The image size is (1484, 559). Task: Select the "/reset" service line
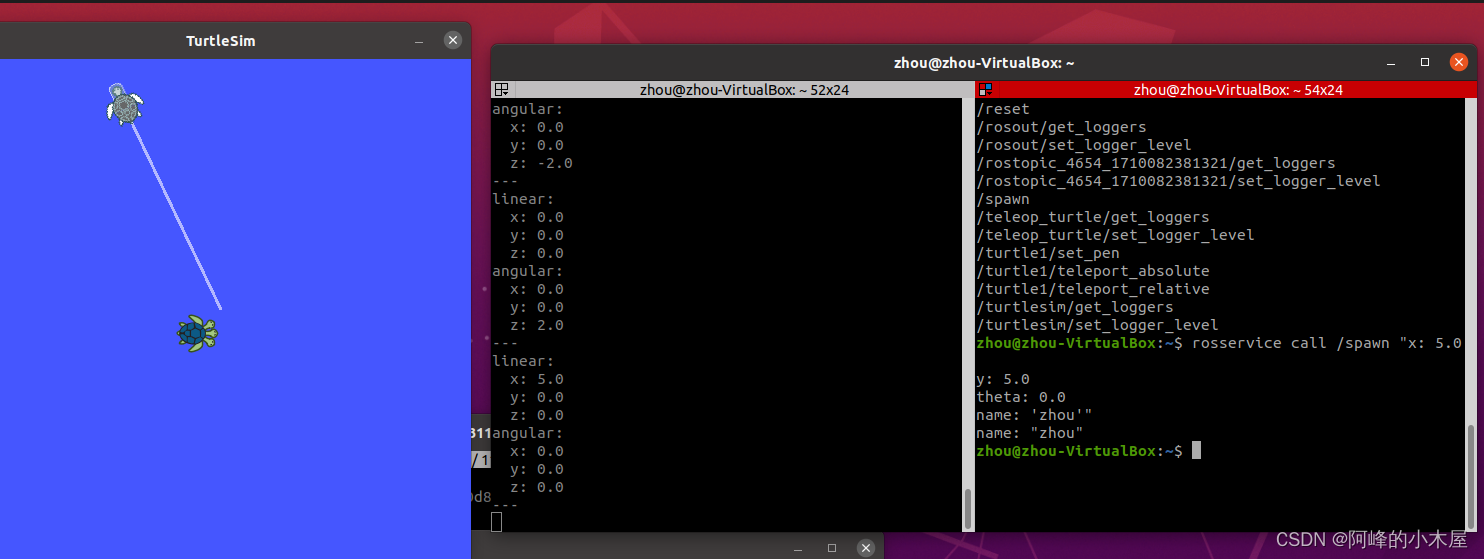point(1003,109)
